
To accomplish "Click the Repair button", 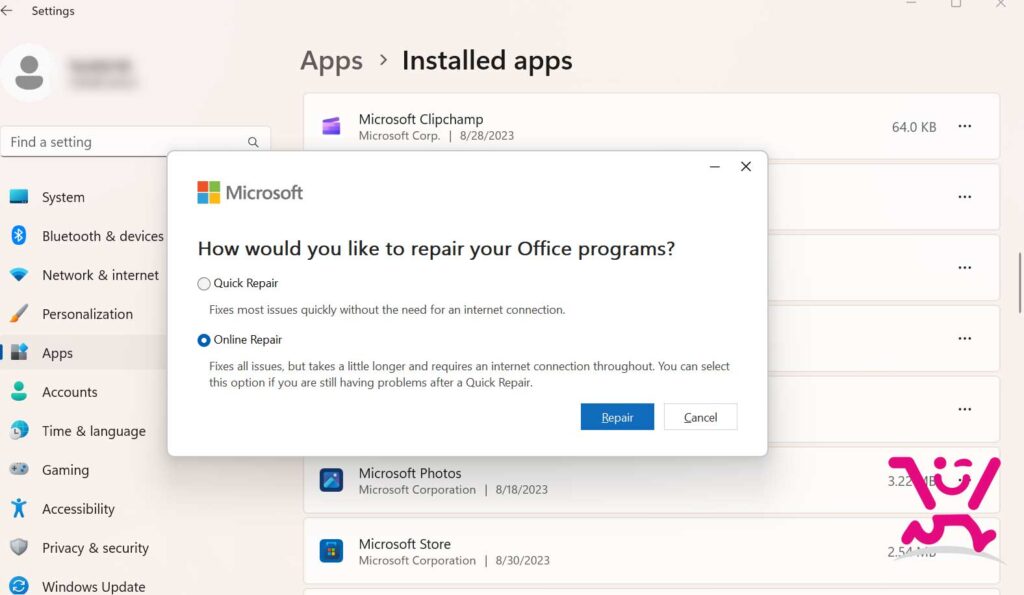I will click(x=617, y=417).
